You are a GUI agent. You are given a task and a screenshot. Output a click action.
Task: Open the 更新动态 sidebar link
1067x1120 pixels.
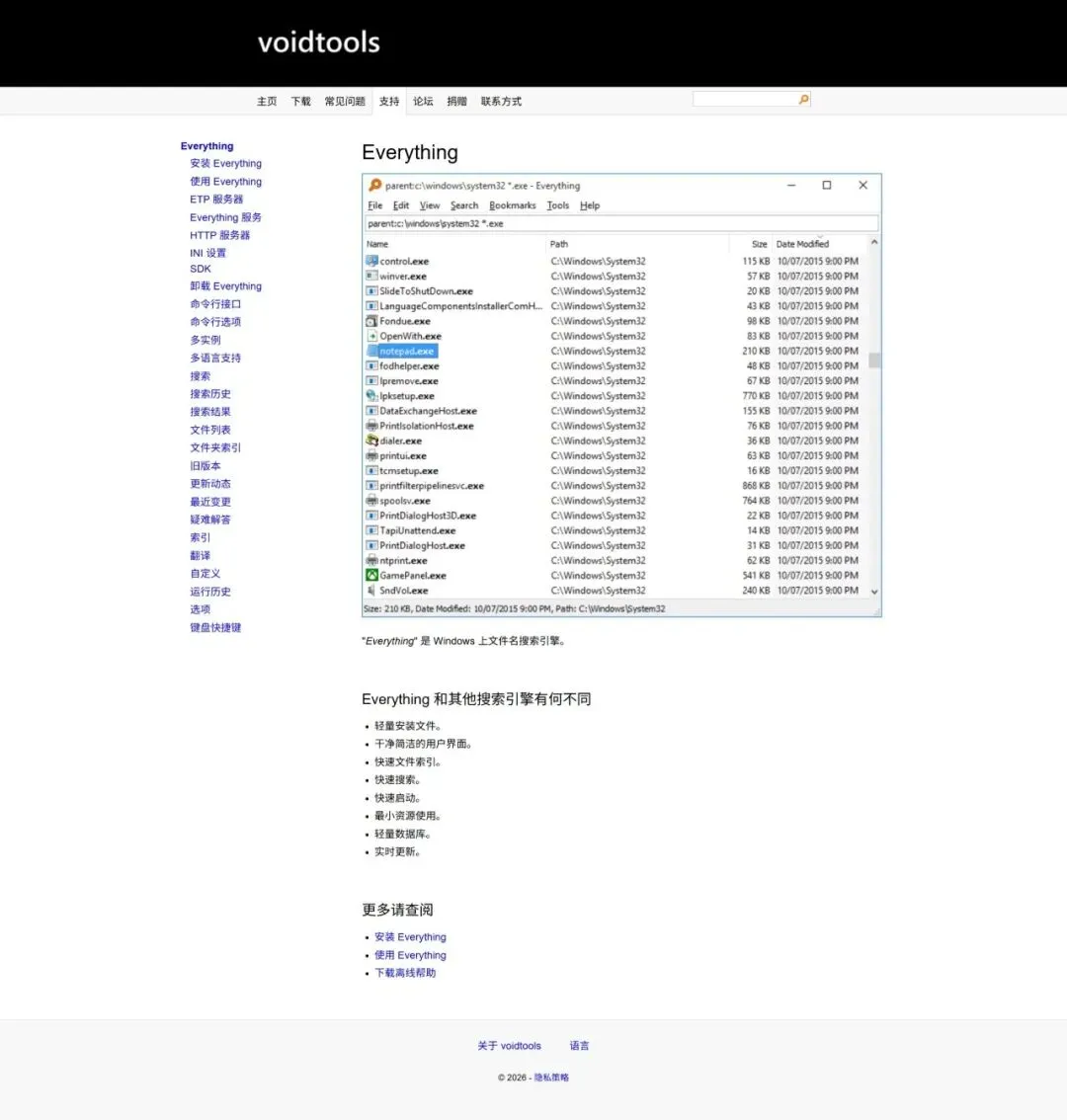[210, 484]
